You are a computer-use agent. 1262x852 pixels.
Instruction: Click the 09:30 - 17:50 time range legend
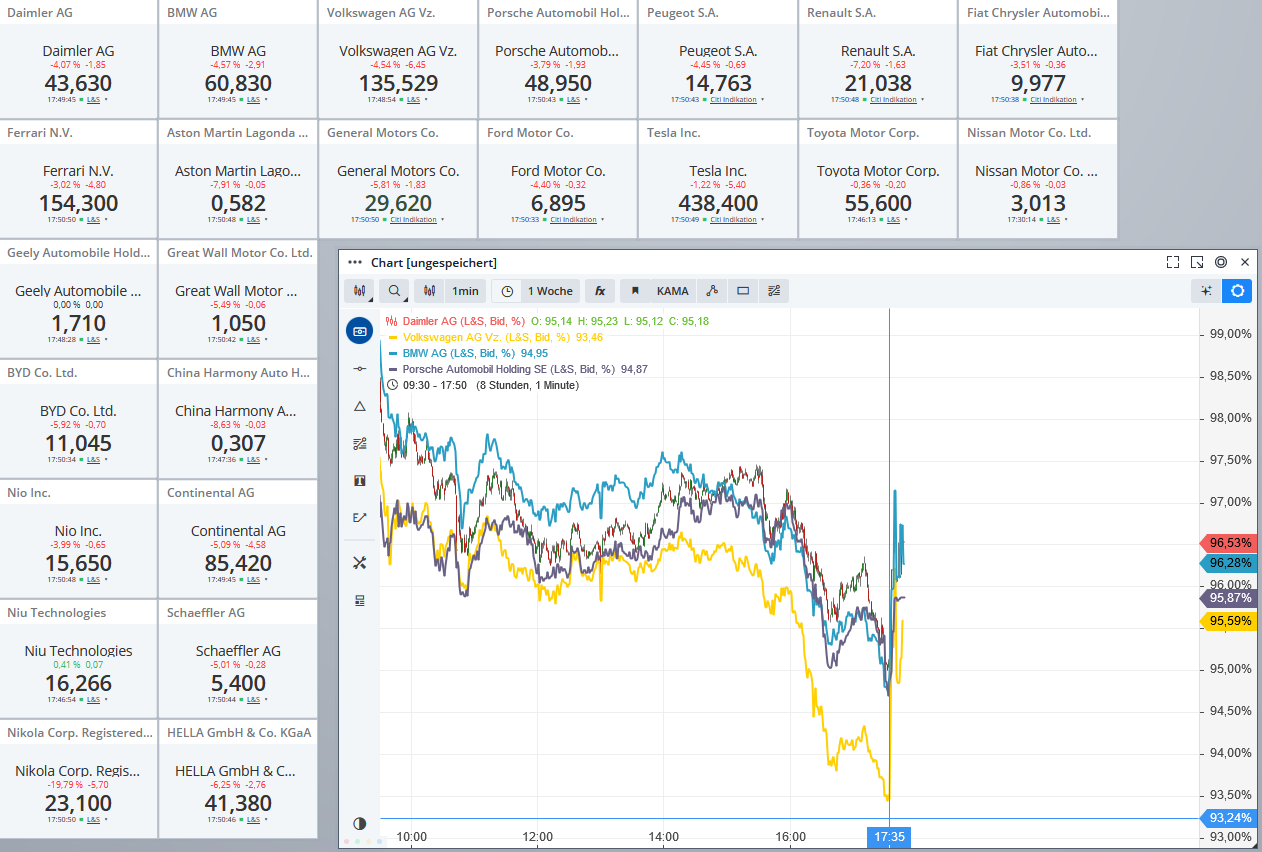485,385
